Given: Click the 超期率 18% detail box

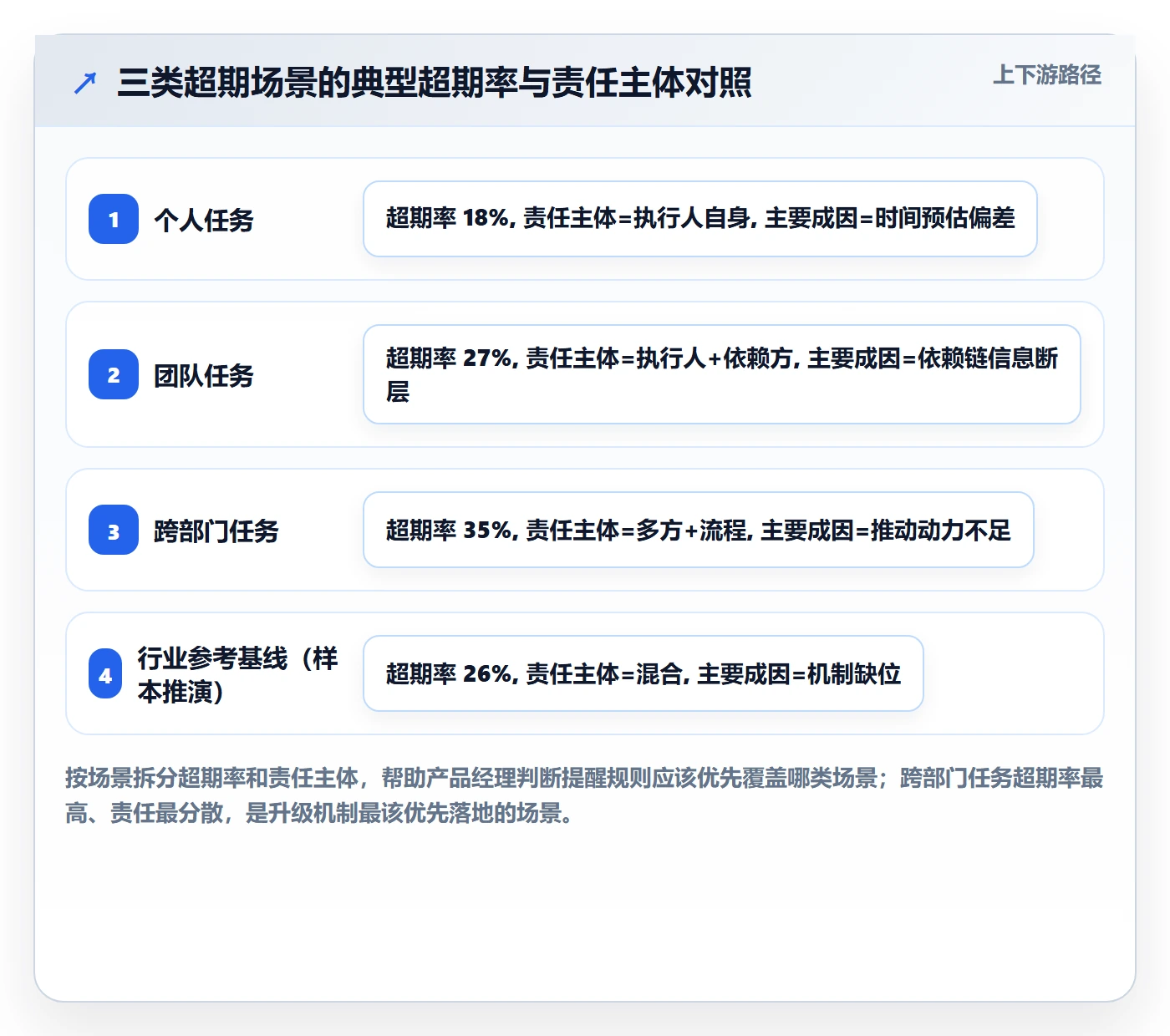Looking at the screenshot, I should click(x=700, y=219).
